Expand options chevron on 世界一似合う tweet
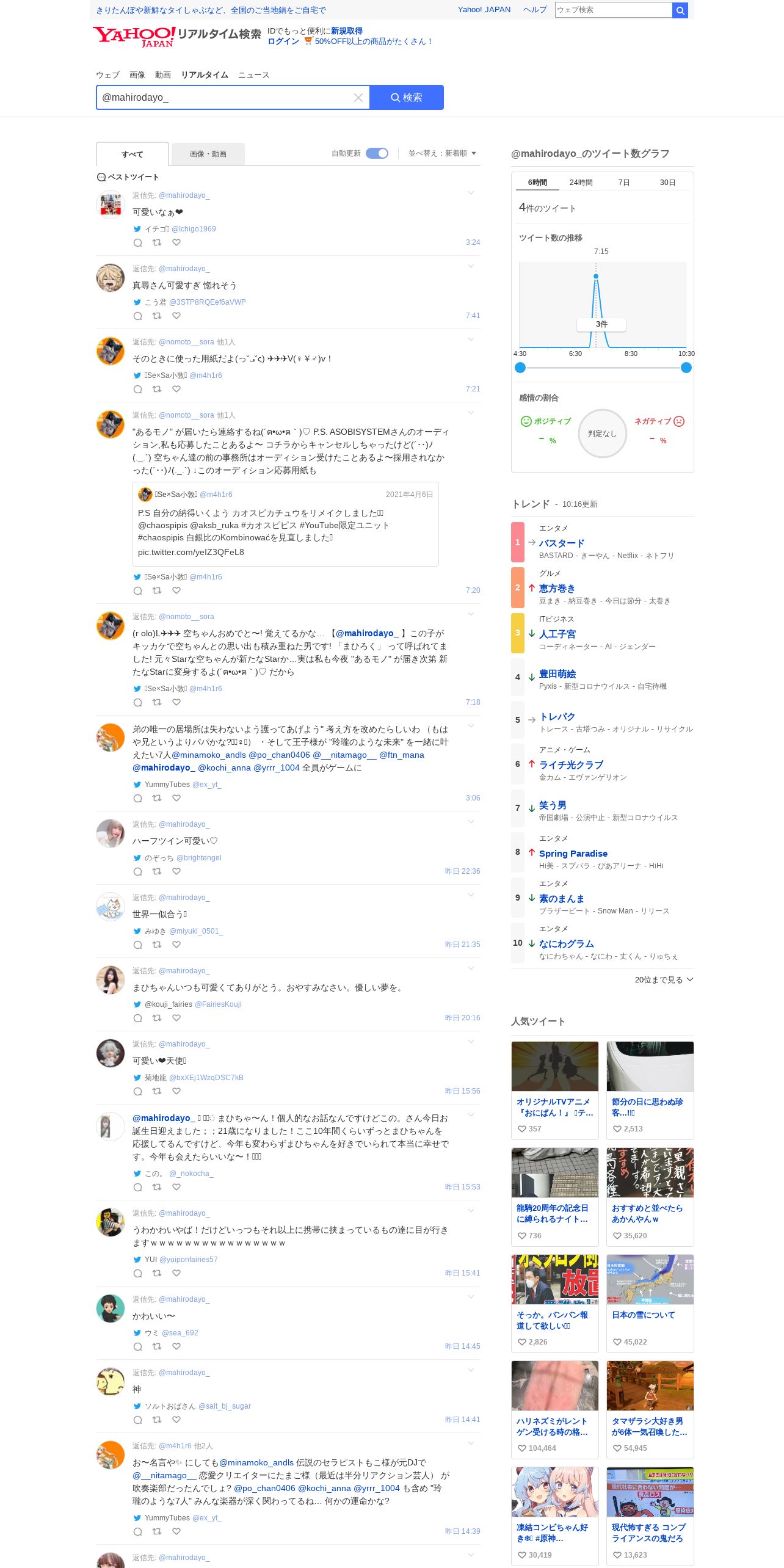This screenshot has width=784, height=1568. click(x=471, y=895)
